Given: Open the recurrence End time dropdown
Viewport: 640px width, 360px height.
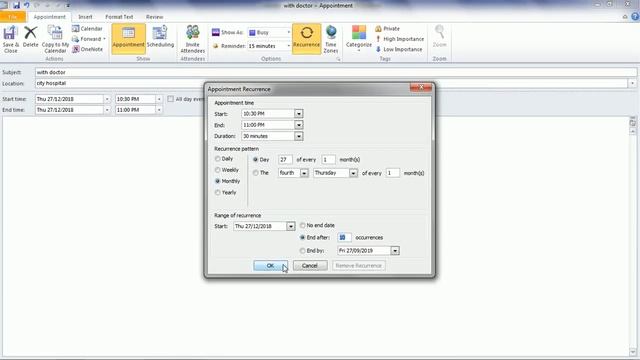Looking at the screenshot, I should tap(299, 125).
